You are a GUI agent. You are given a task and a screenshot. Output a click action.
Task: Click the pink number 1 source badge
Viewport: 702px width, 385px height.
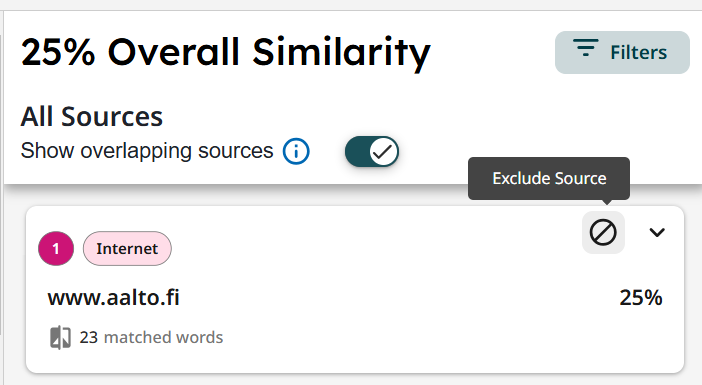tap(56, 248)
